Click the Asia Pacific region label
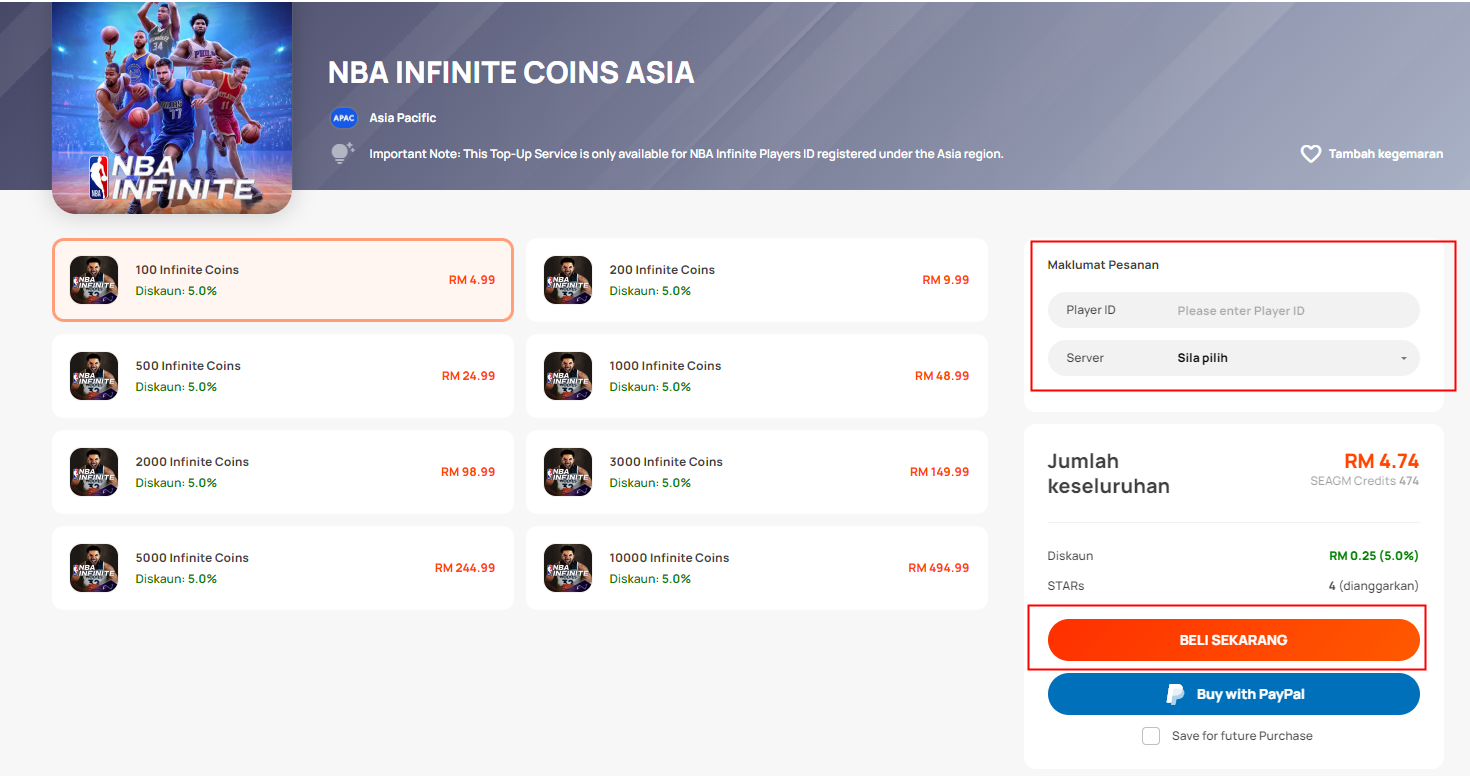Viewport: 1470px width, 776px height. click(x=403, y=118)
